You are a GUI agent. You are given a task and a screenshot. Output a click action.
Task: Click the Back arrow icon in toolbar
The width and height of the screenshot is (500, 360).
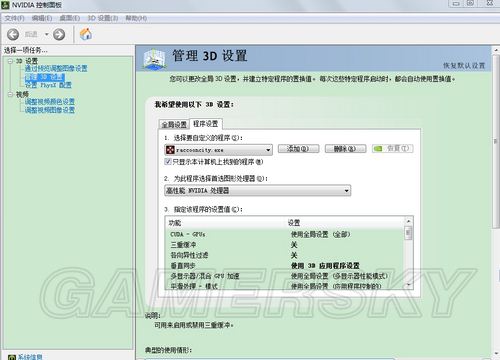[x=13, y=34]
